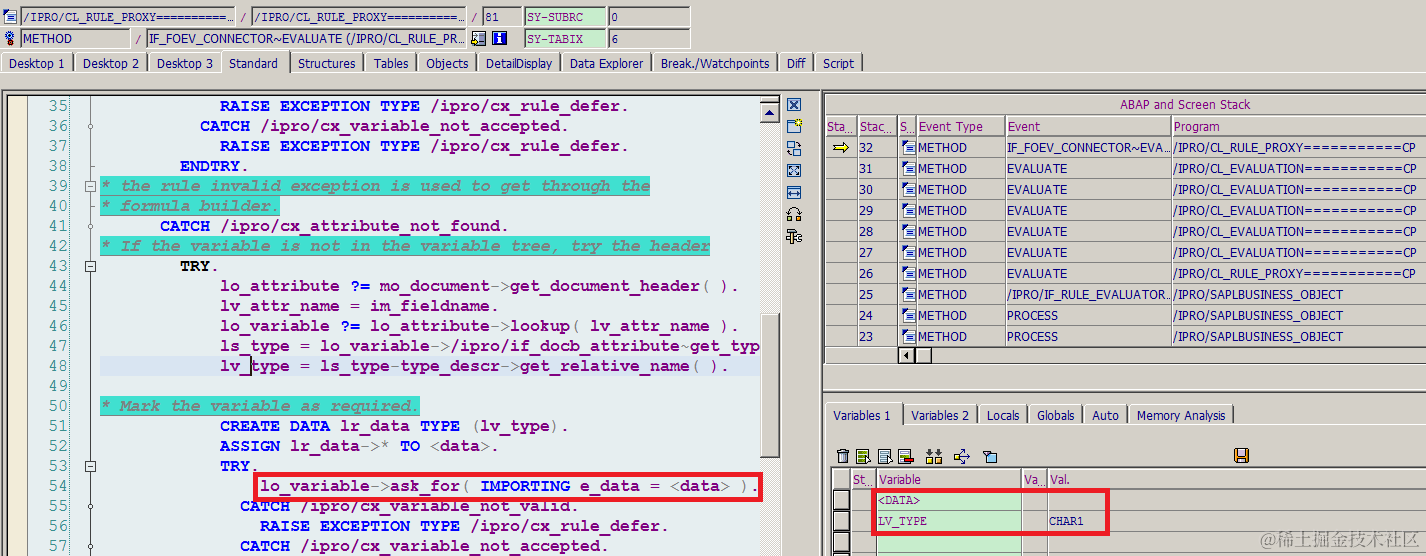The image size is (1426, 556).
Task: Click the gear icon beside METHOD field
Action: click(10, 38)
